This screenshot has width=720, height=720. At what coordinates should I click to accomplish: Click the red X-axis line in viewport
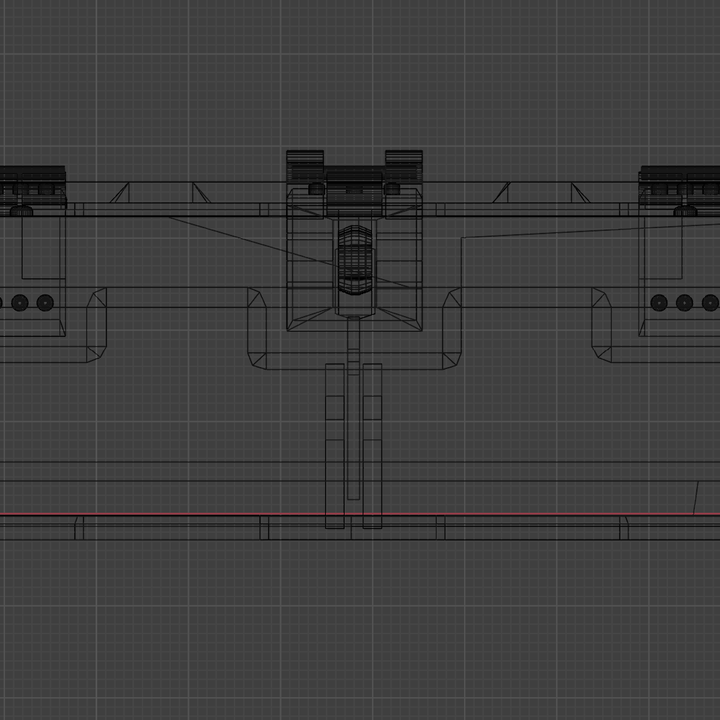(200, 515)
